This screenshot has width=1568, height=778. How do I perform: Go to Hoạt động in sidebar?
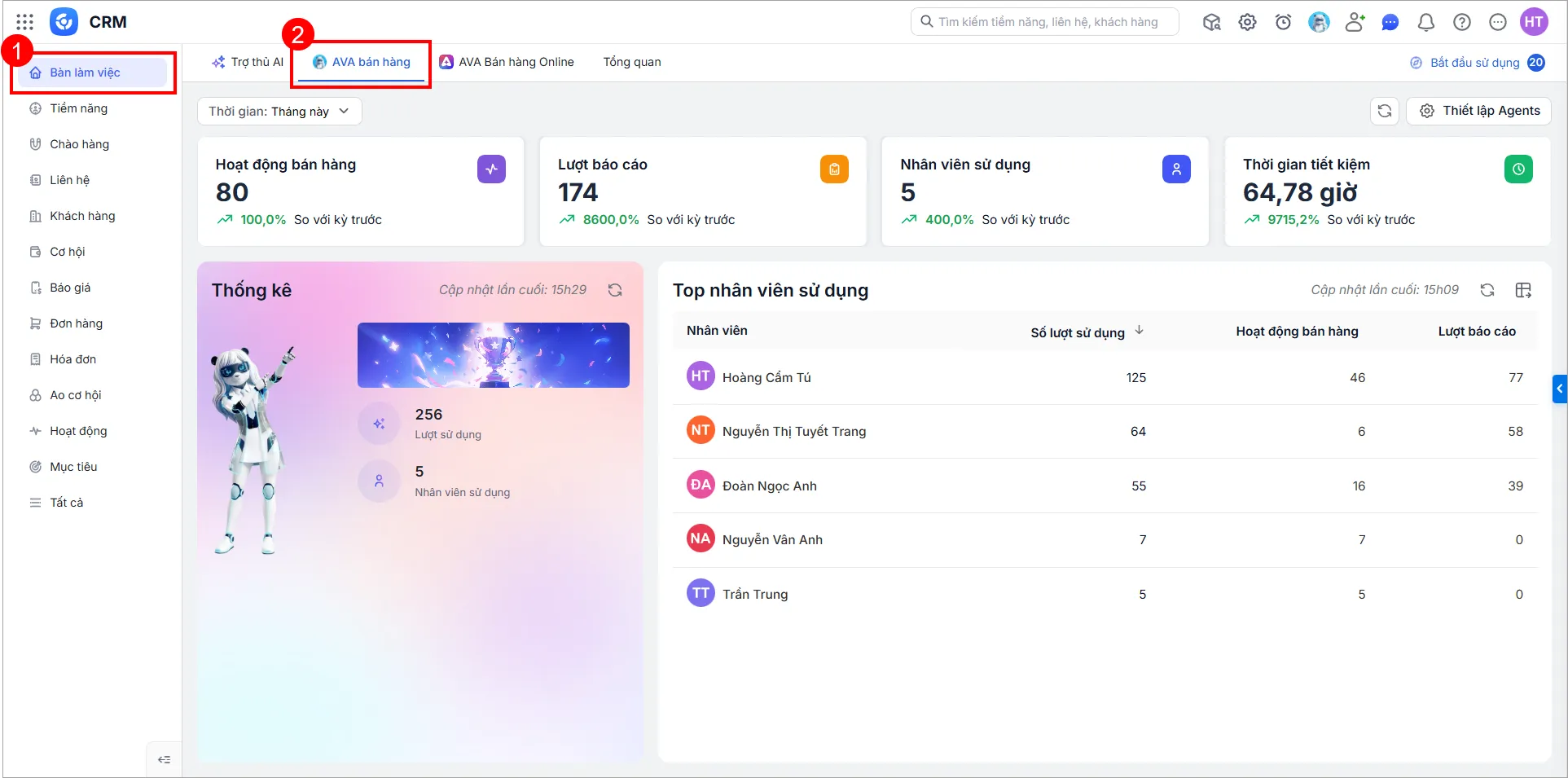[92, 431]
